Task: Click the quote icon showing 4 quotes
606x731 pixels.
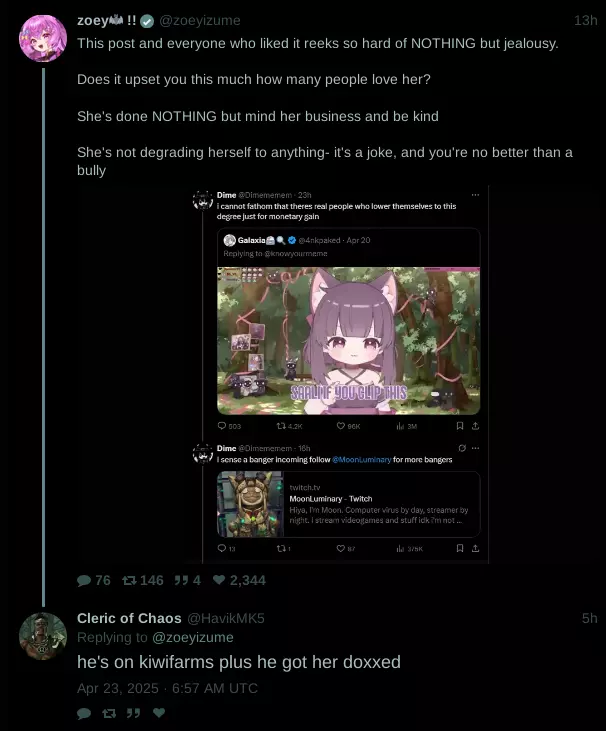Action: pos(181,580)
